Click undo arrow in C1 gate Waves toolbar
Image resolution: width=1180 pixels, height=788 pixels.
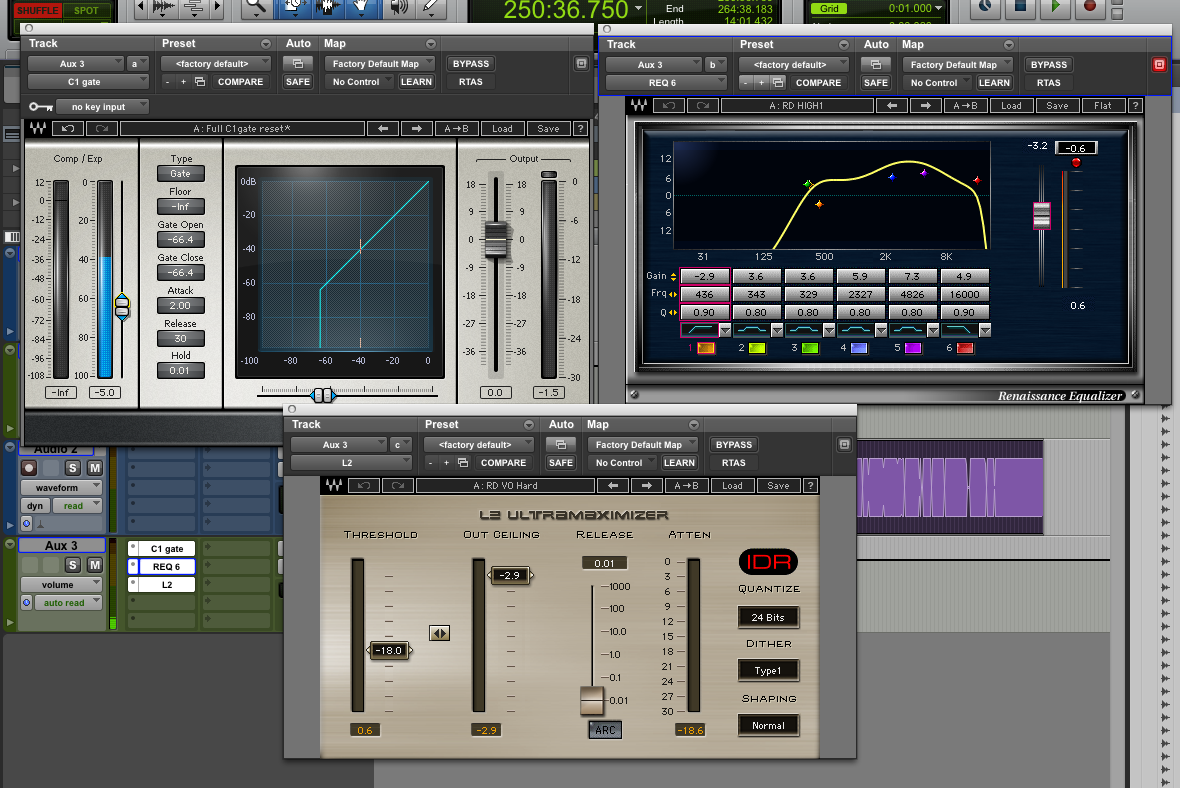[68, 129]
